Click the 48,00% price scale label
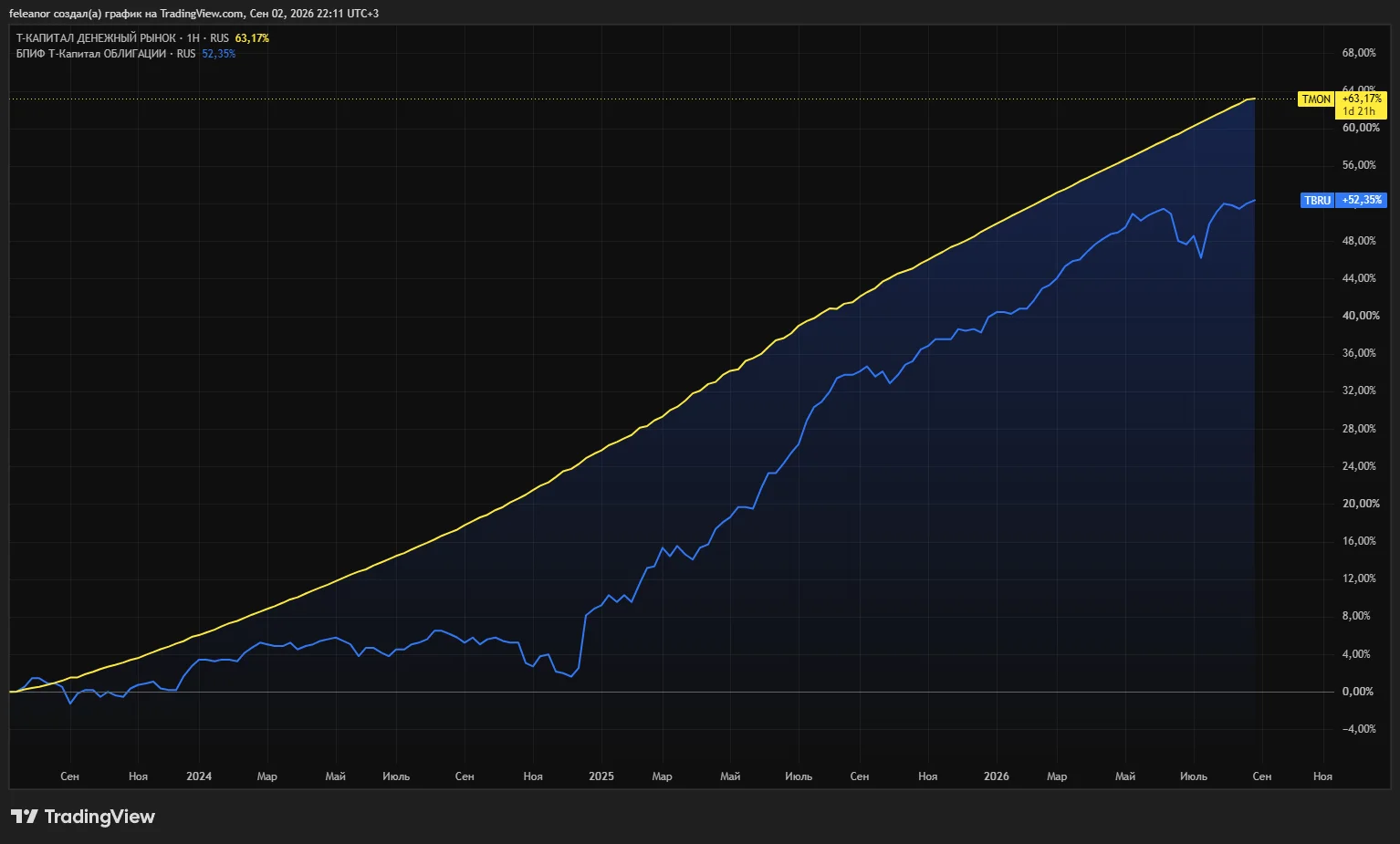 pyautogui.click(x=1359, y=241)
